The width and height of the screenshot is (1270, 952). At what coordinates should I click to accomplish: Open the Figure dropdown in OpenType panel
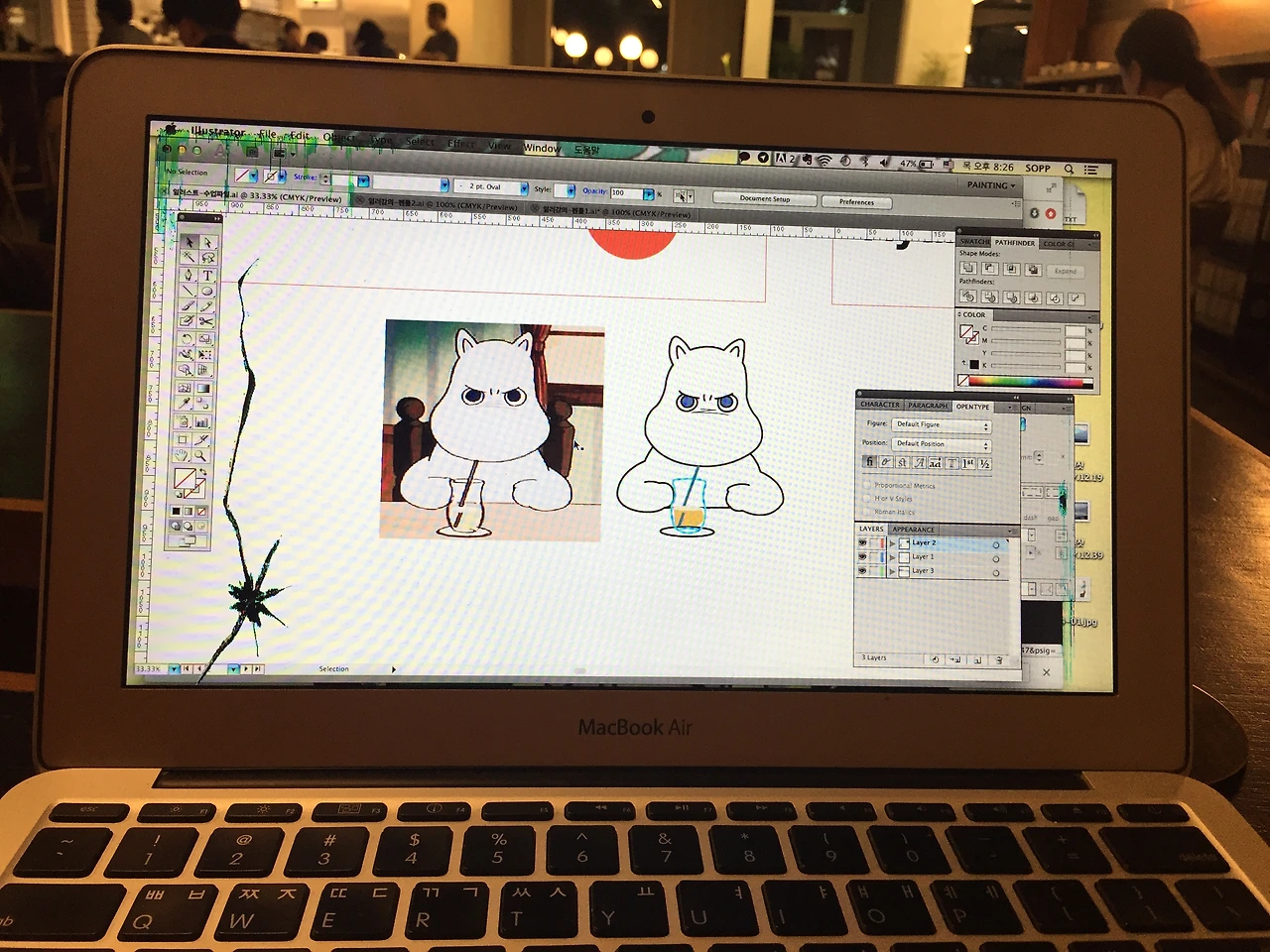coord(942,424)
